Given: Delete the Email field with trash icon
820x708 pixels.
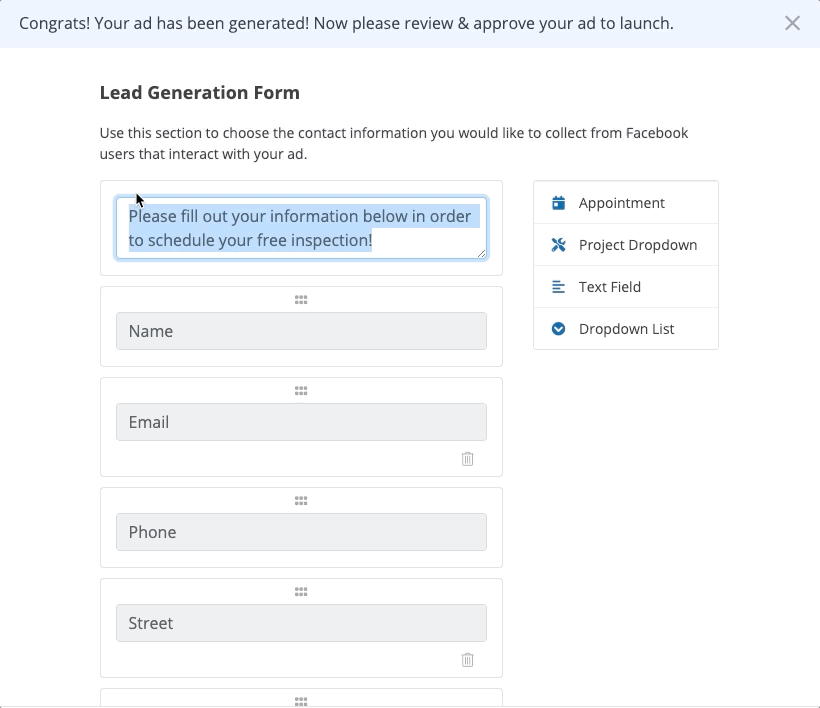Looking at the screenshot, I should pyautogui.click(x=467, y=459).
